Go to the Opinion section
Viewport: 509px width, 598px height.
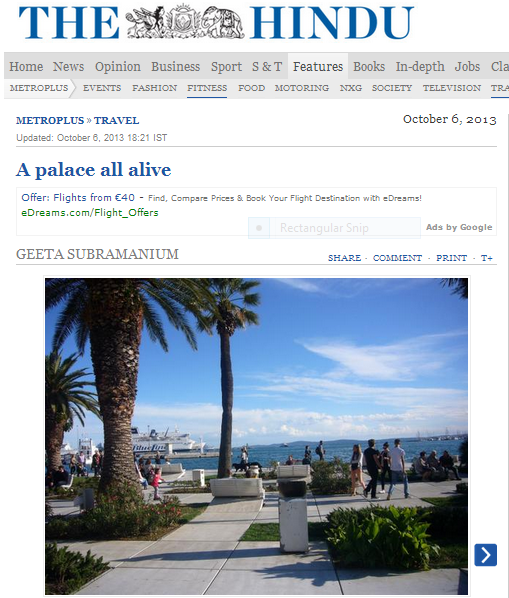118,66
